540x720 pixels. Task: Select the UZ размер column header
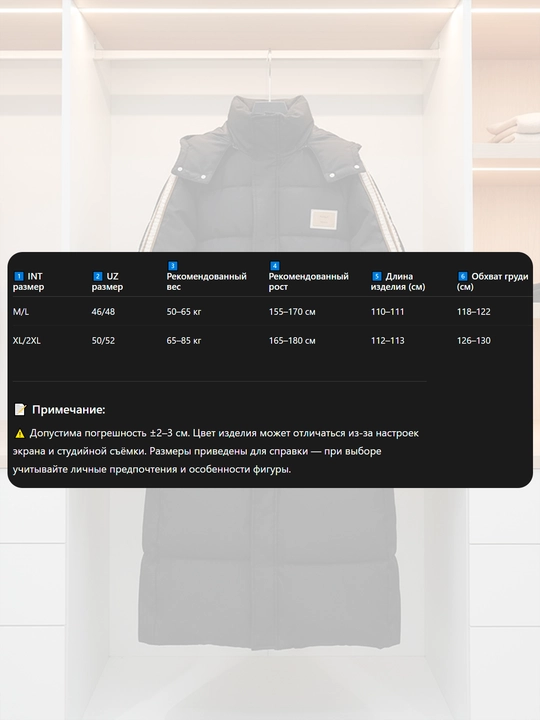107,281
